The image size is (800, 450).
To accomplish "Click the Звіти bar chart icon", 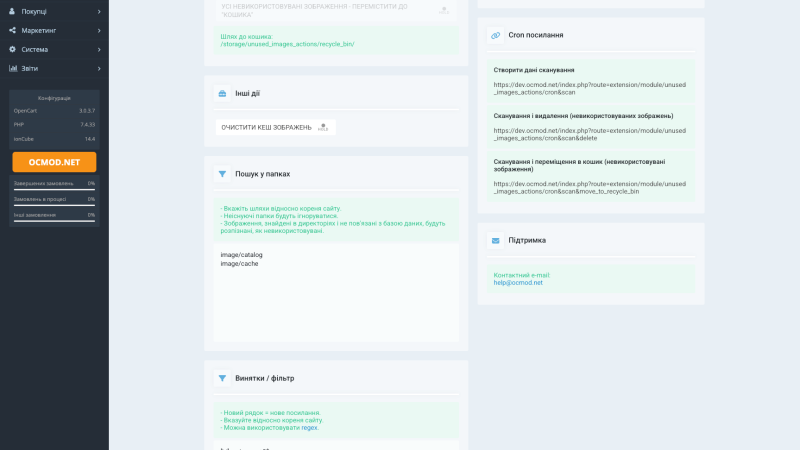I will tap(13, 68).
